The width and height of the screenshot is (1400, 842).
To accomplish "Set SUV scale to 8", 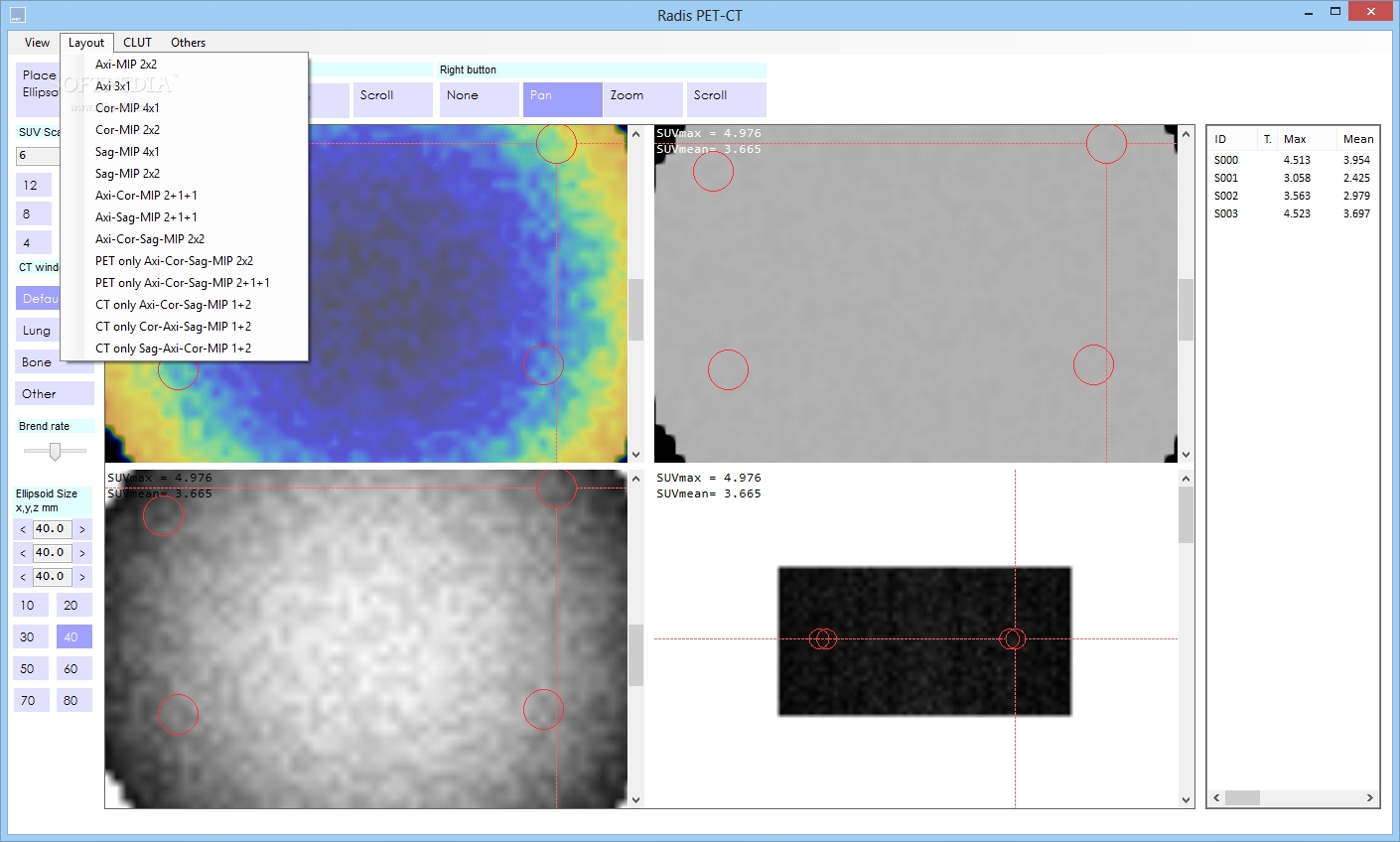I will 34,214.
